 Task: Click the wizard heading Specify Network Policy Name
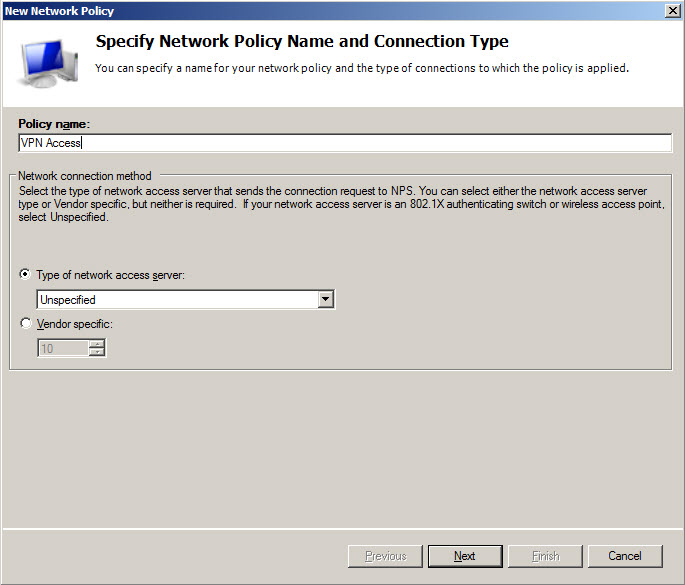(x=302, y=41)
